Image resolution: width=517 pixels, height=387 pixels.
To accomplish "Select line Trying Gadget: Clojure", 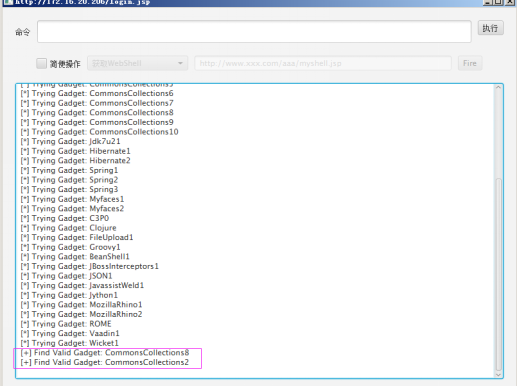I will coord(68,228).
